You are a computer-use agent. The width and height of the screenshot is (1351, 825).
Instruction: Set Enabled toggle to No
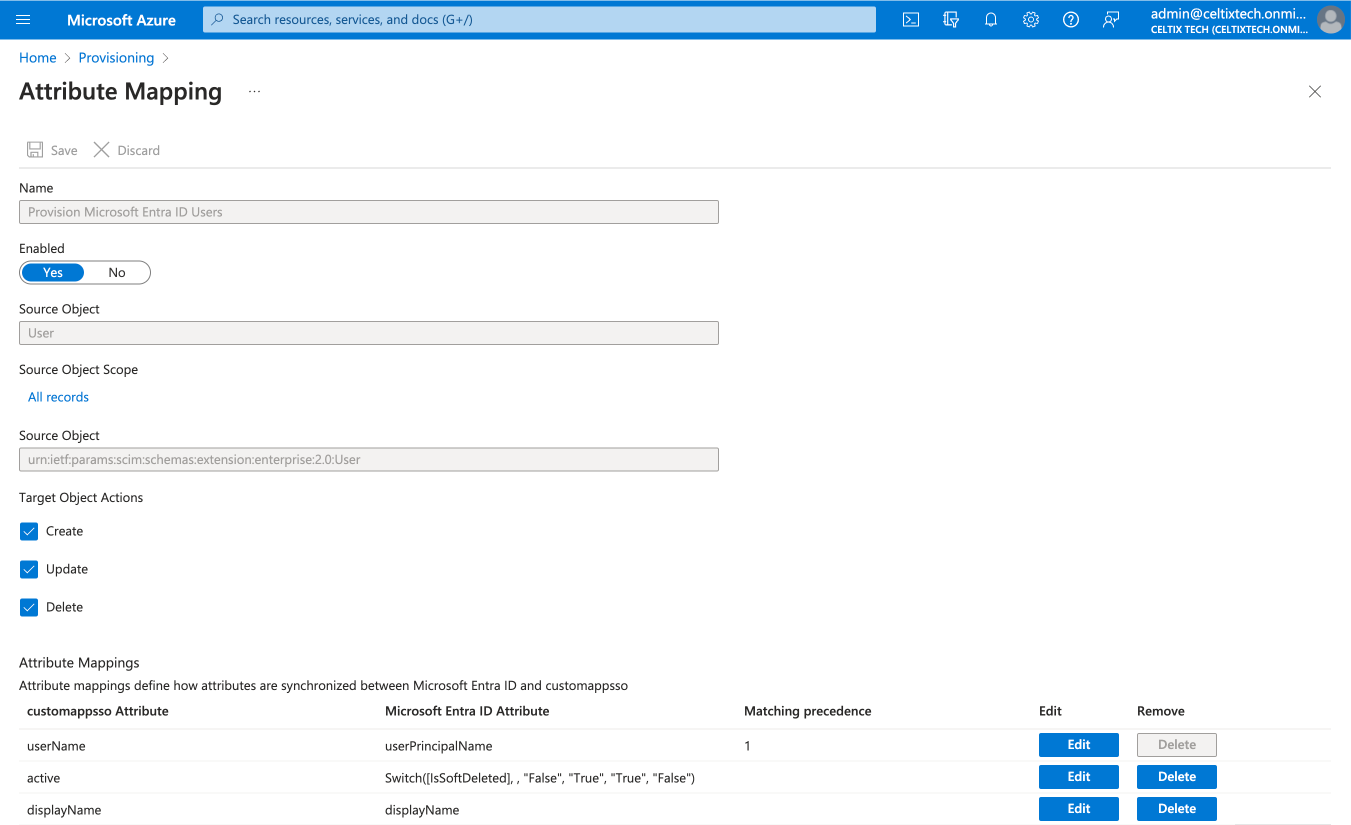[117, 273]
